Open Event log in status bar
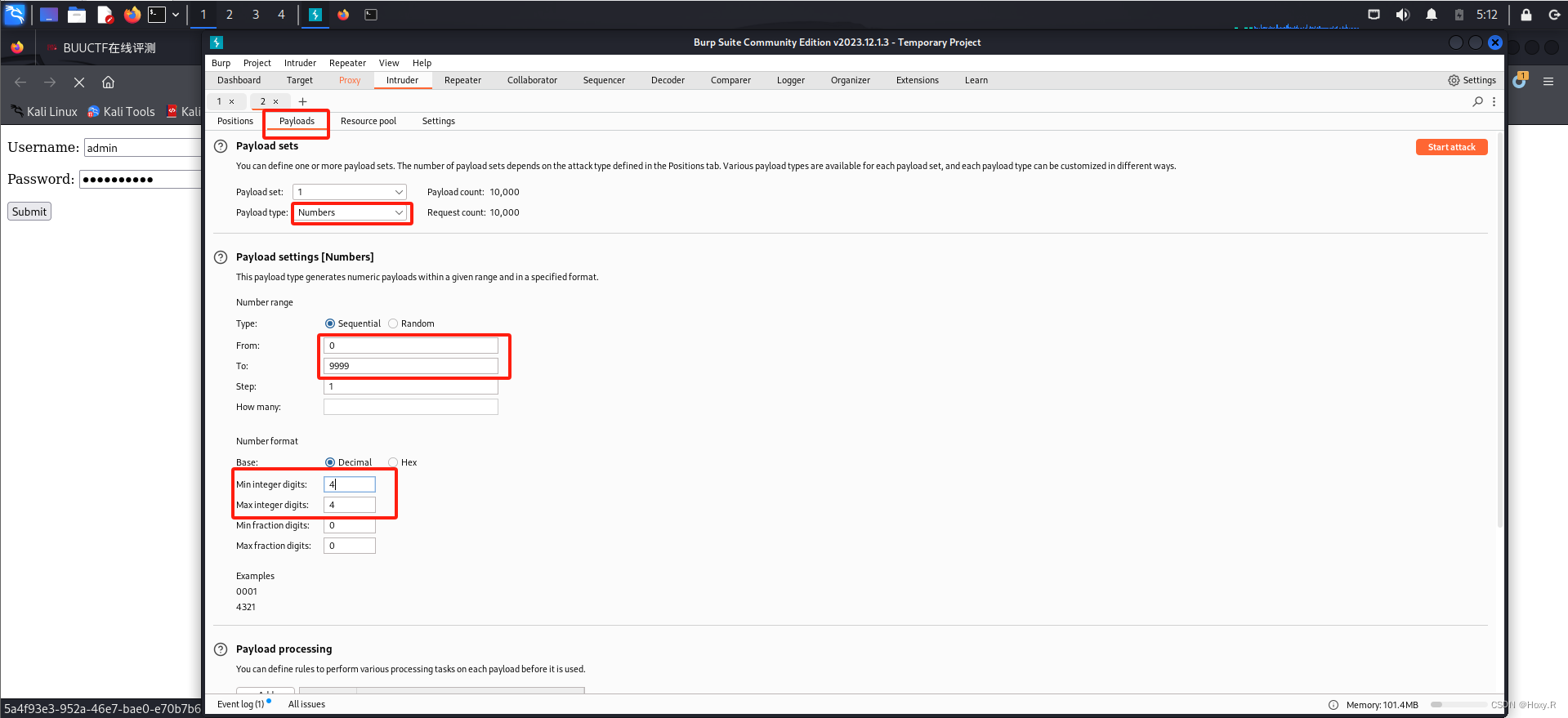Viewport: 1568px width, 718px height. coord(240,704)
